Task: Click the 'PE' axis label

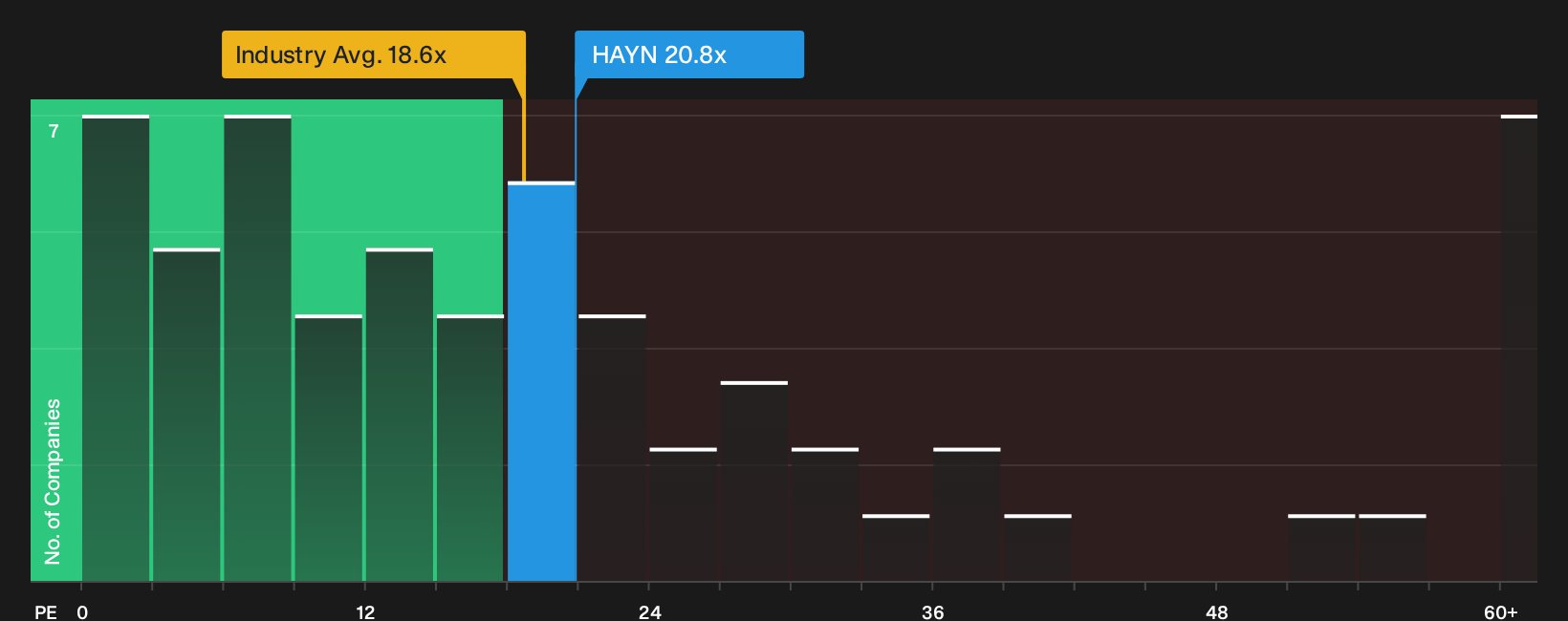Action: tap(46, 611)
